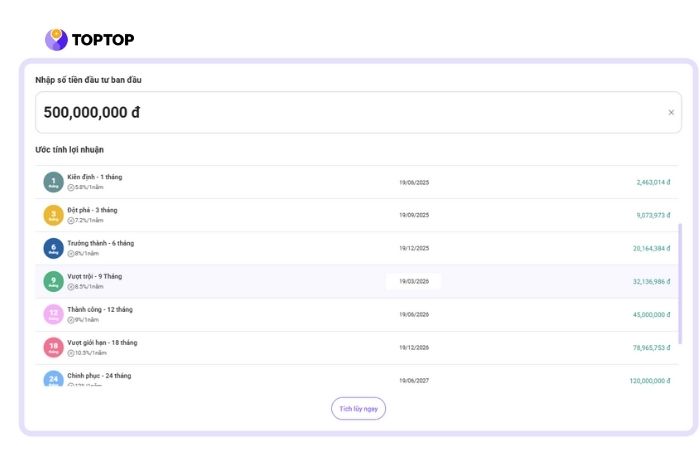Click the 19/03/2026 maturity date cell
This screenshot has width=700, height=450.
pos(413,282)
